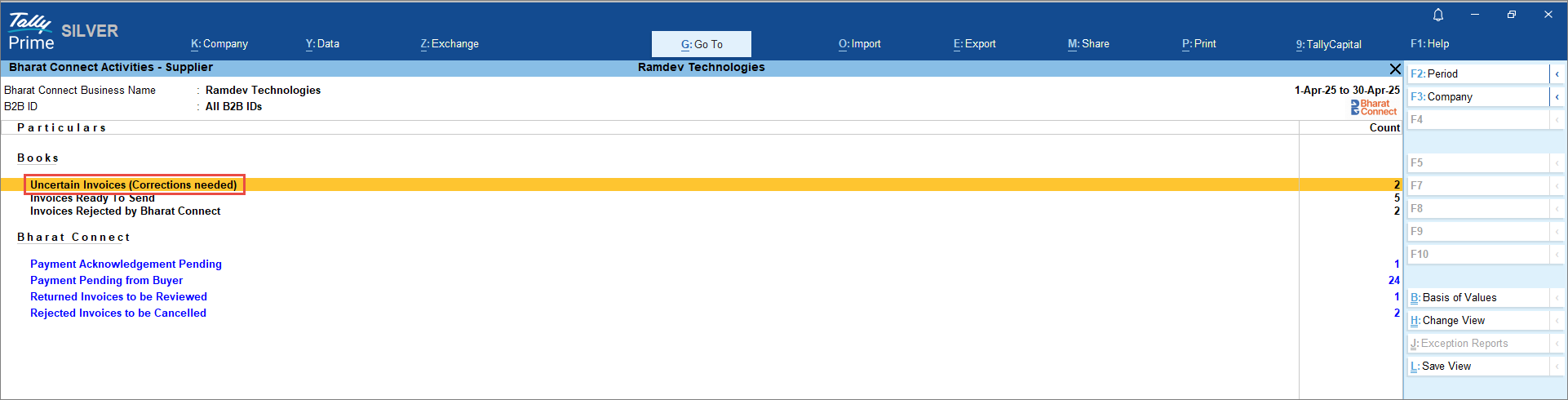Open Payment Acknowledgement Pending link
Screen dimensions: 1568x400
pos(126,264)
